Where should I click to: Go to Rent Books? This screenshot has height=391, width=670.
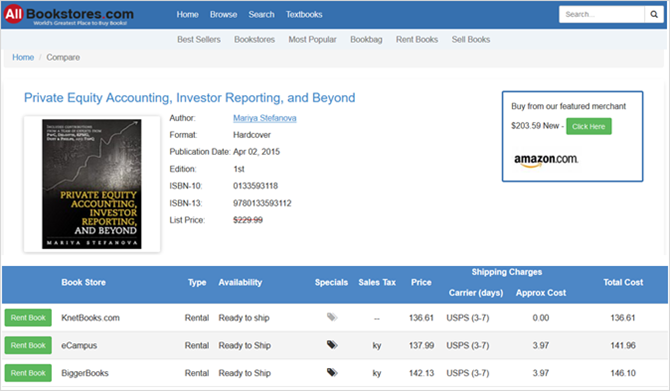click(417, 39)
